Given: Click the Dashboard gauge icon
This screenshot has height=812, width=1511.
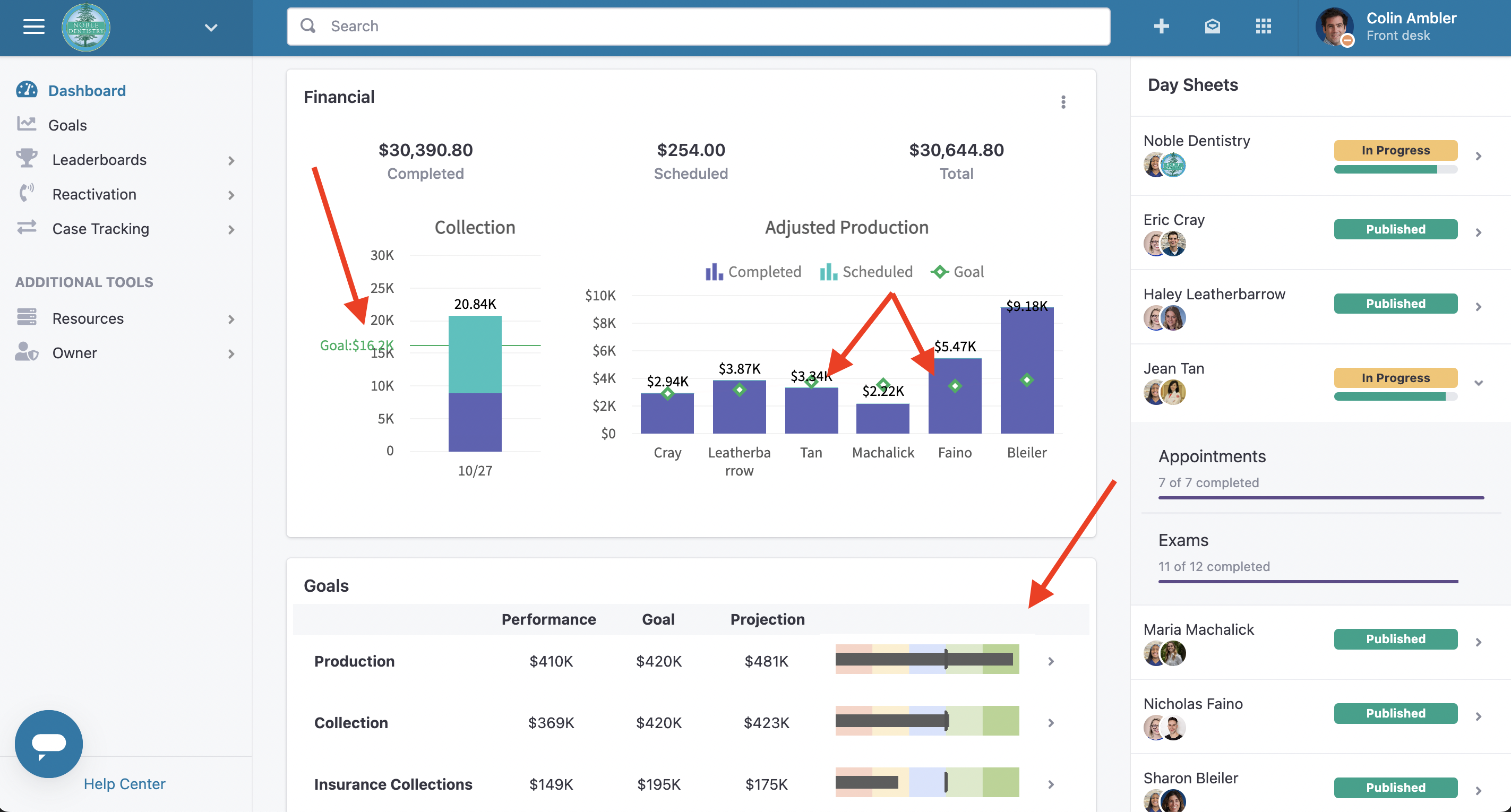Looking at the screenshot, I should 27,90.
